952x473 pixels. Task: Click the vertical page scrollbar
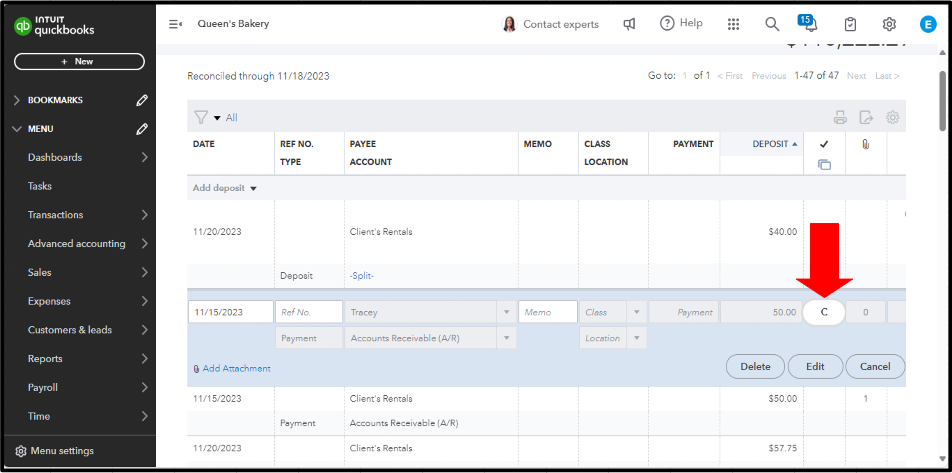click(x=942, y=100)
